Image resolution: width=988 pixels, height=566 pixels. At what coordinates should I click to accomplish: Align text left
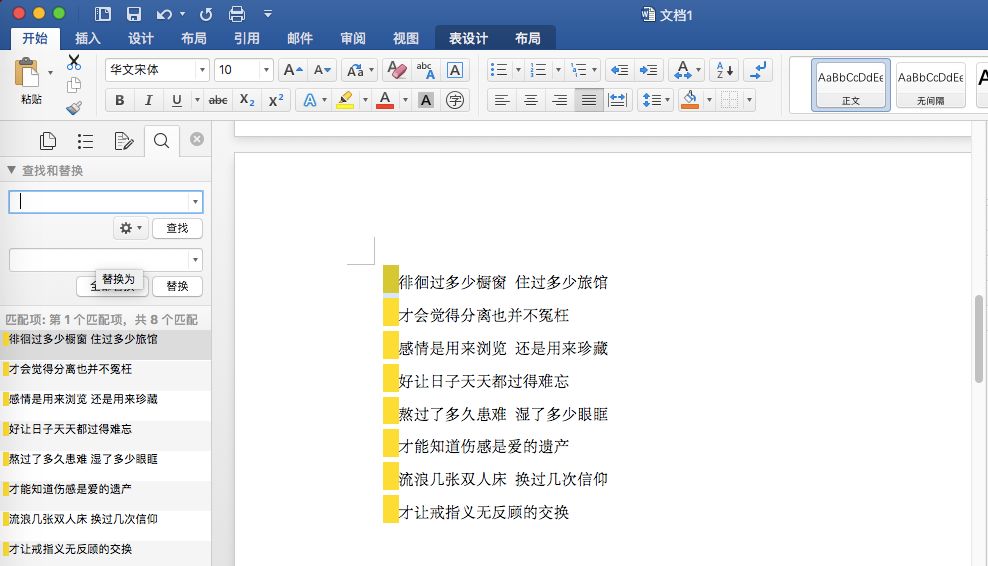coord(502,100)
